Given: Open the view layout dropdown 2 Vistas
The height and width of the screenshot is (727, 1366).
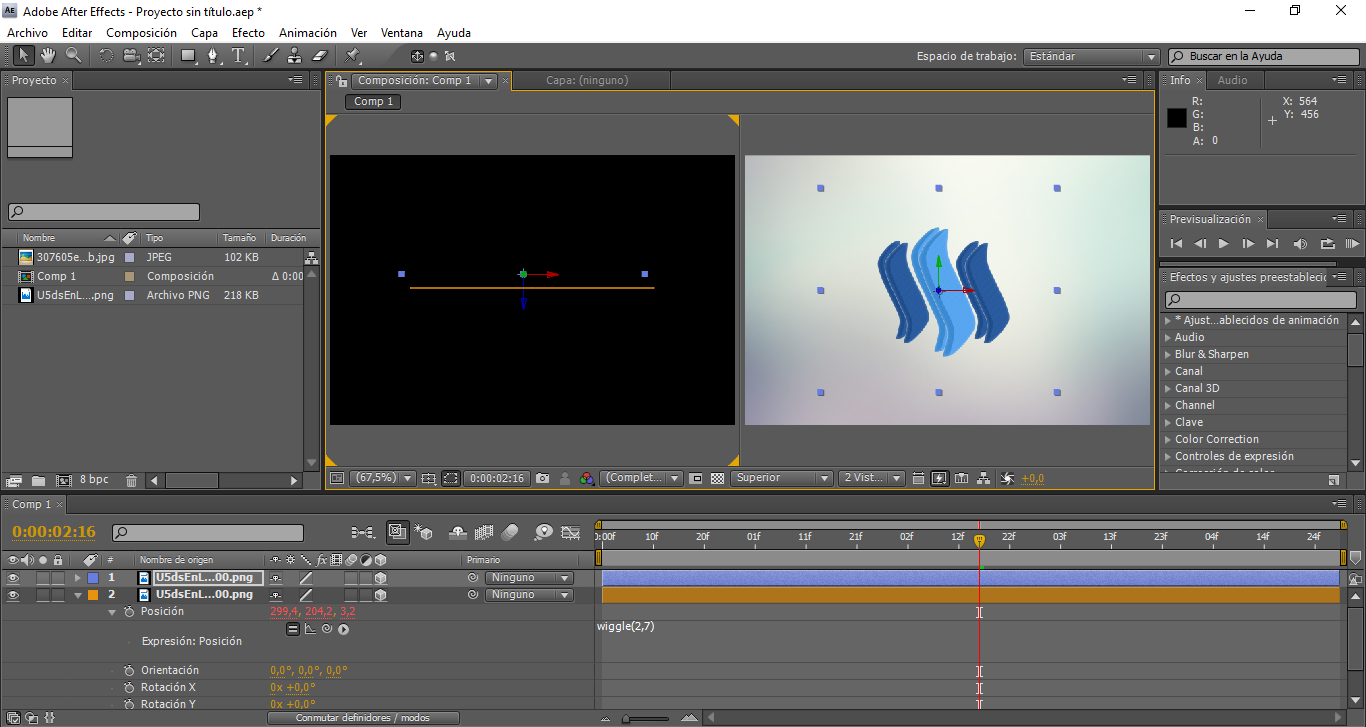Looking at the screenshot, I should (x=871, y=478).
